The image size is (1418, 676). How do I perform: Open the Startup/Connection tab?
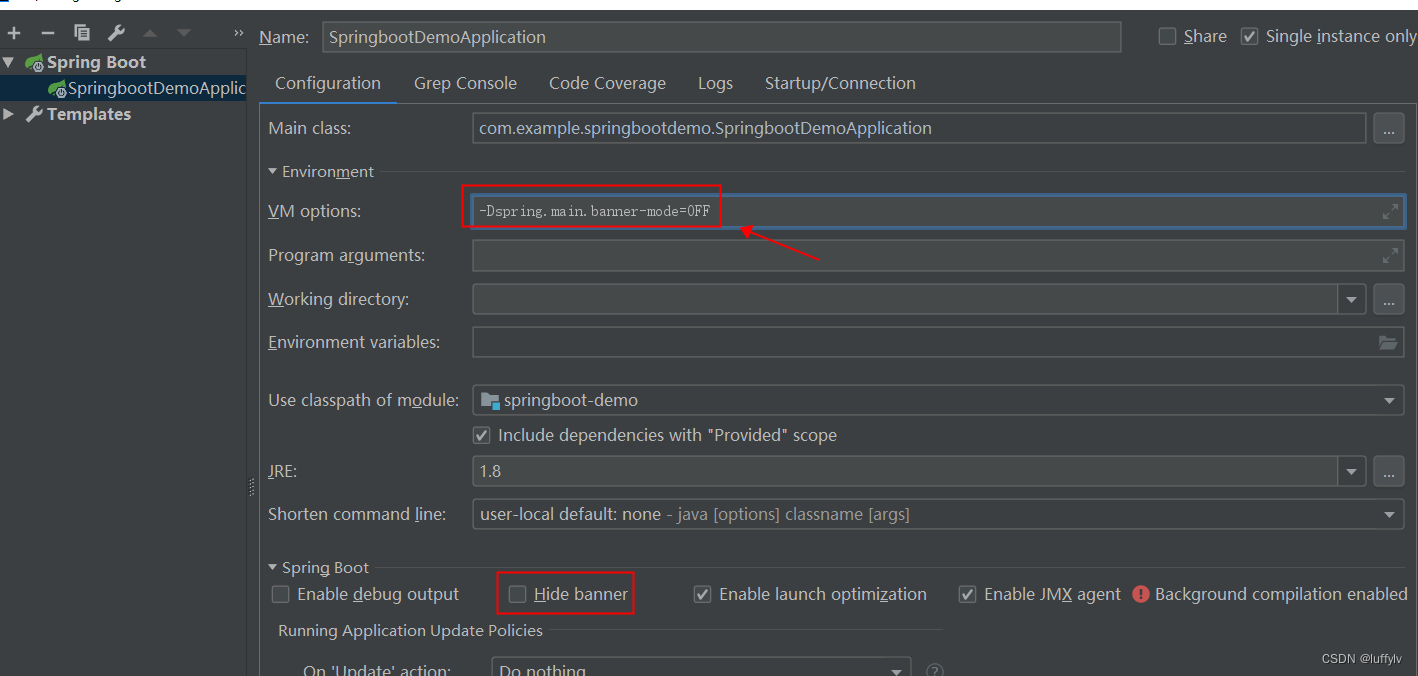[x=840, y=83]
